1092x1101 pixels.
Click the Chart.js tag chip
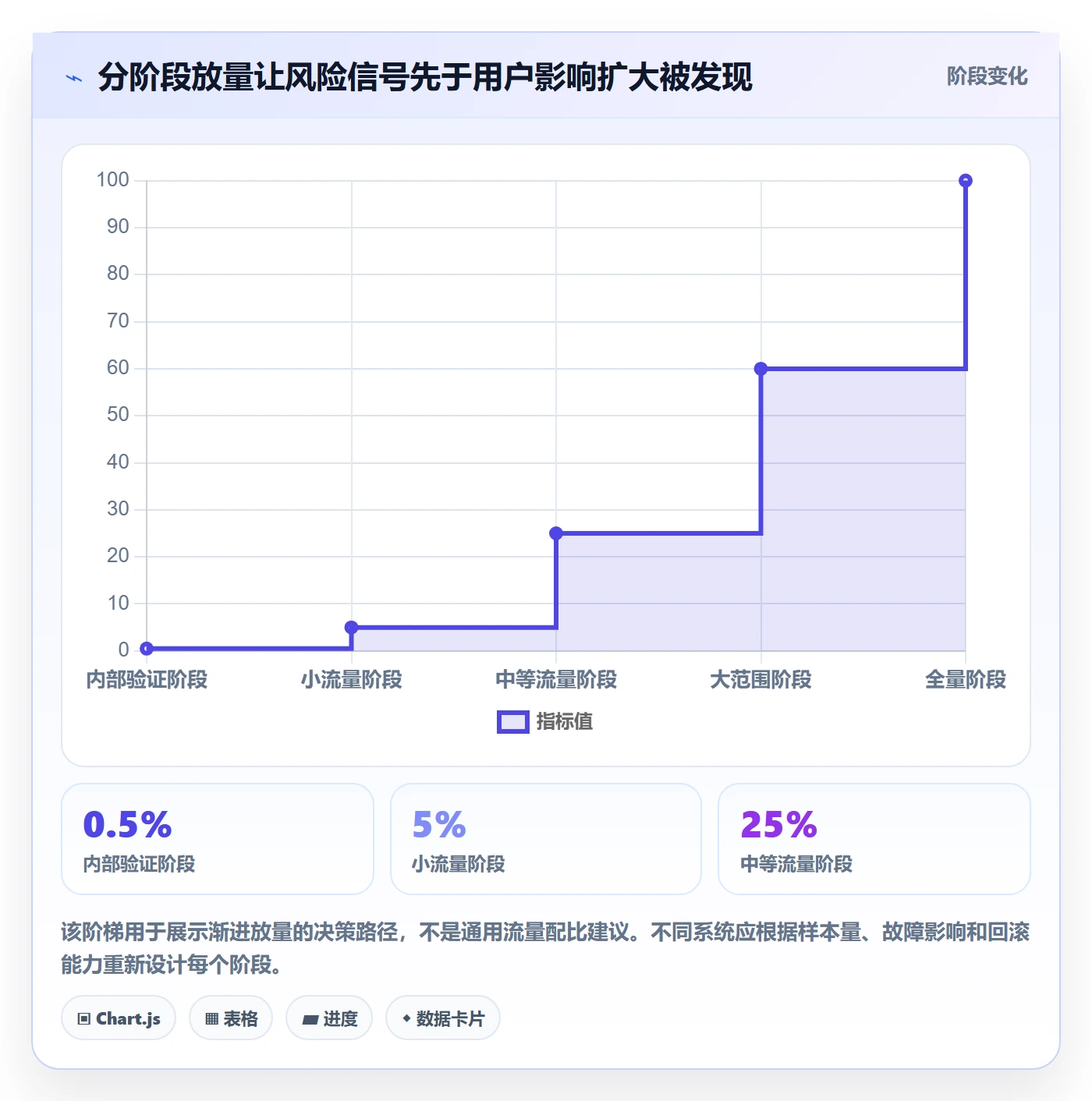tap(119, 1018)
